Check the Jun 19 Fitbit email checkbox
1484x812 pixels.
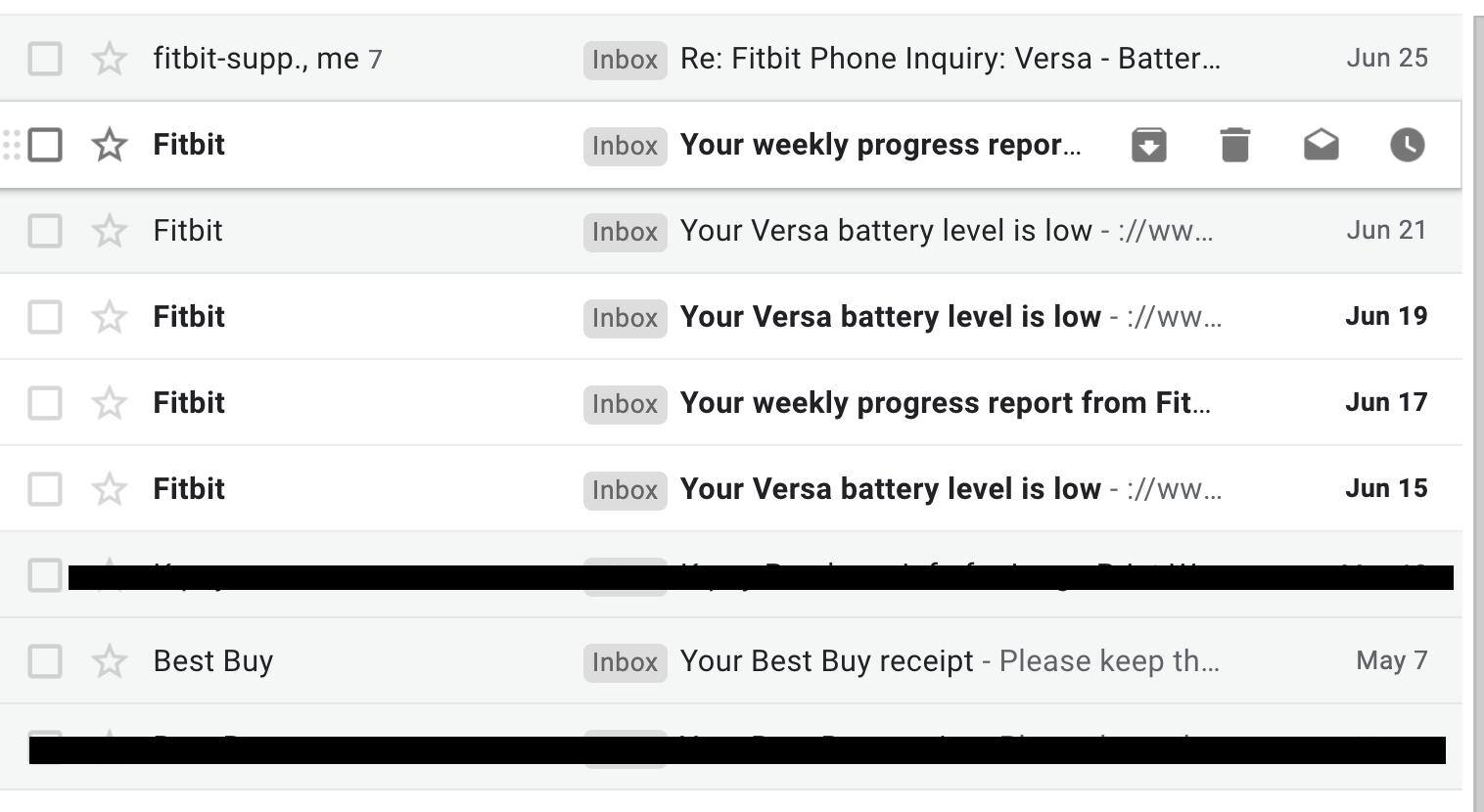(x=45, y=317)
